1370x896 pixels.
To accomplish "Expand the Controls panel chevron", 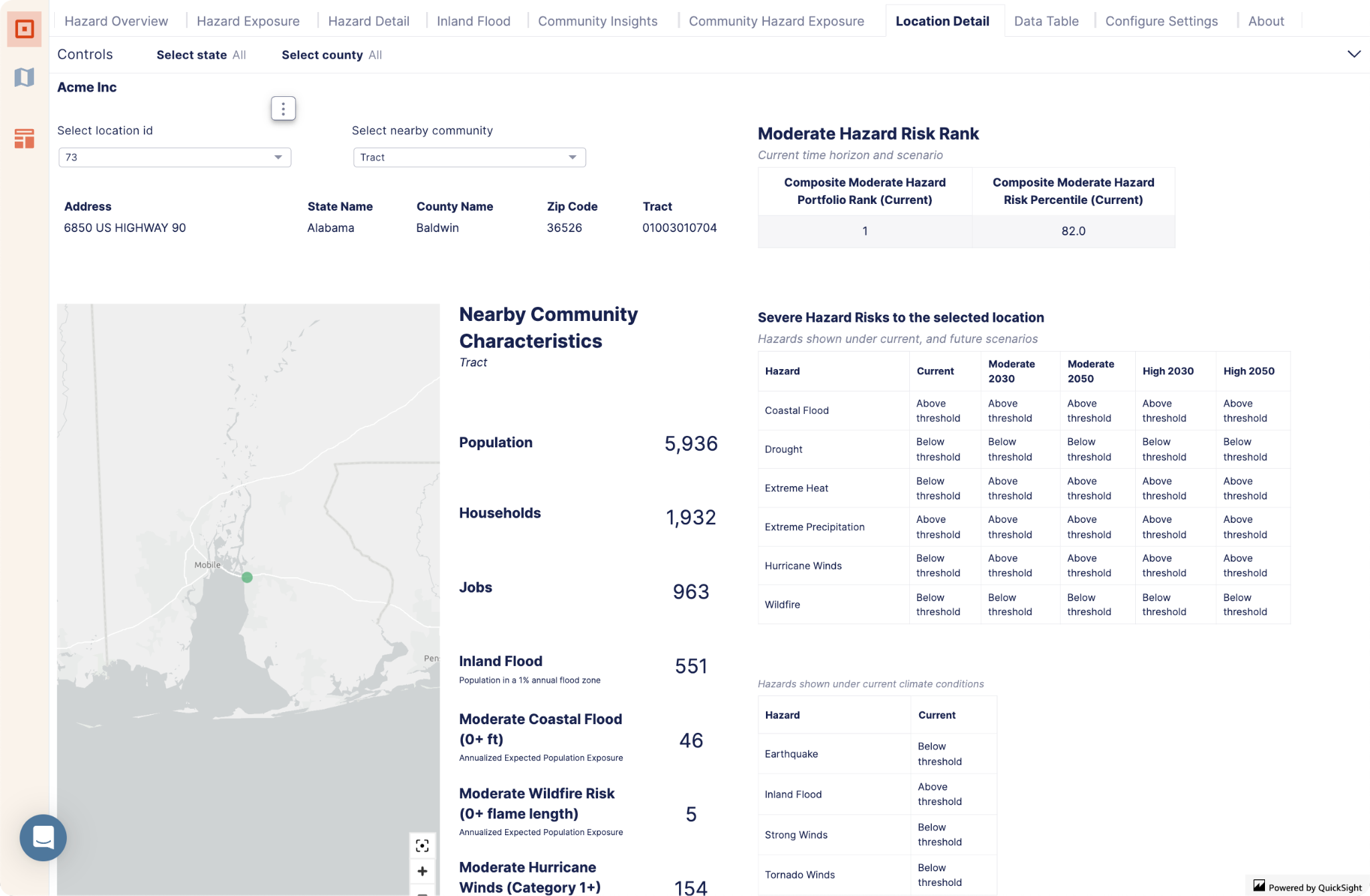I will [x=1353, y=54].
